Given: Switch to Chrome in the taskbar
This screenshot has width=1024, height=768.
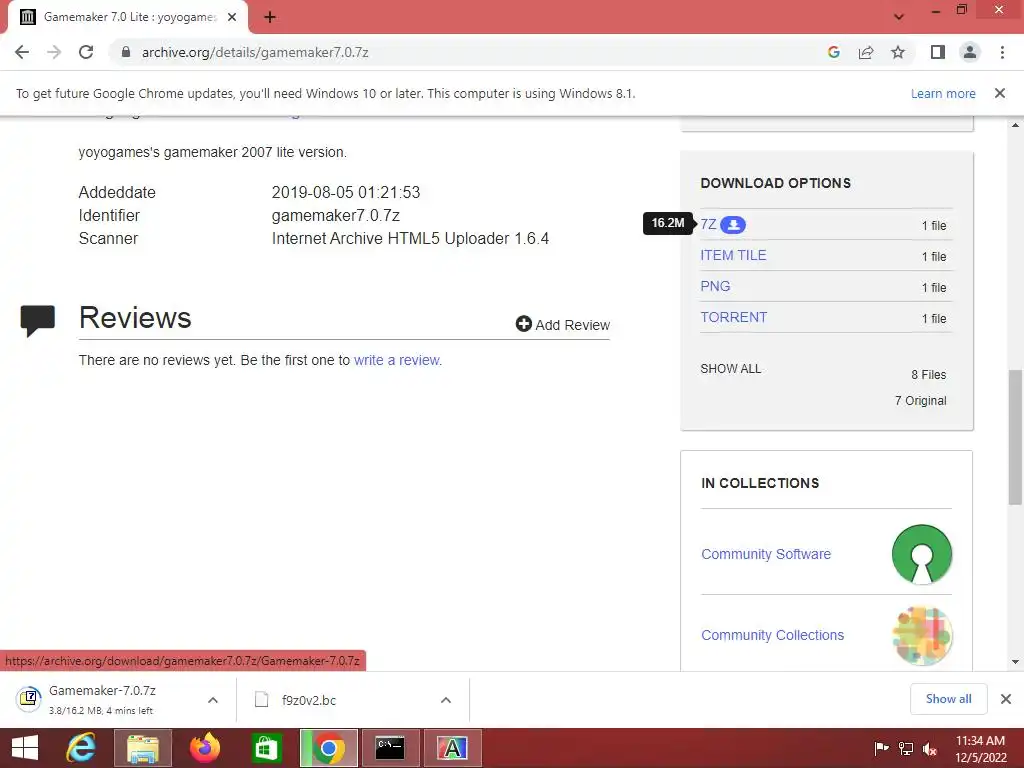Looking at the screenshot, I should [x=328, y=748].
